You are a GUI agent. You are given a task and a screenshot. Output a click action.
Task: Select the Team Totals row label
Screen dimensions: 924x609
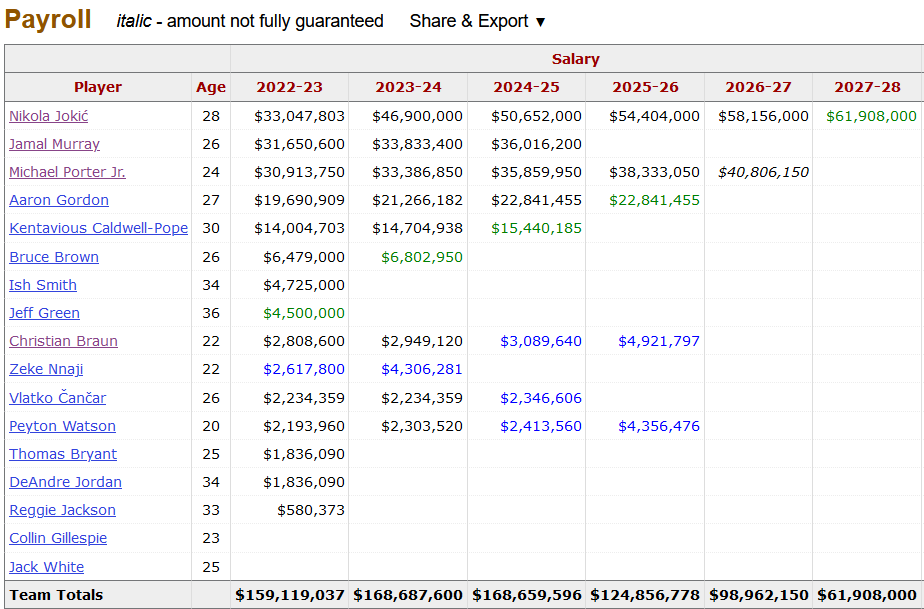coord(56,595)
